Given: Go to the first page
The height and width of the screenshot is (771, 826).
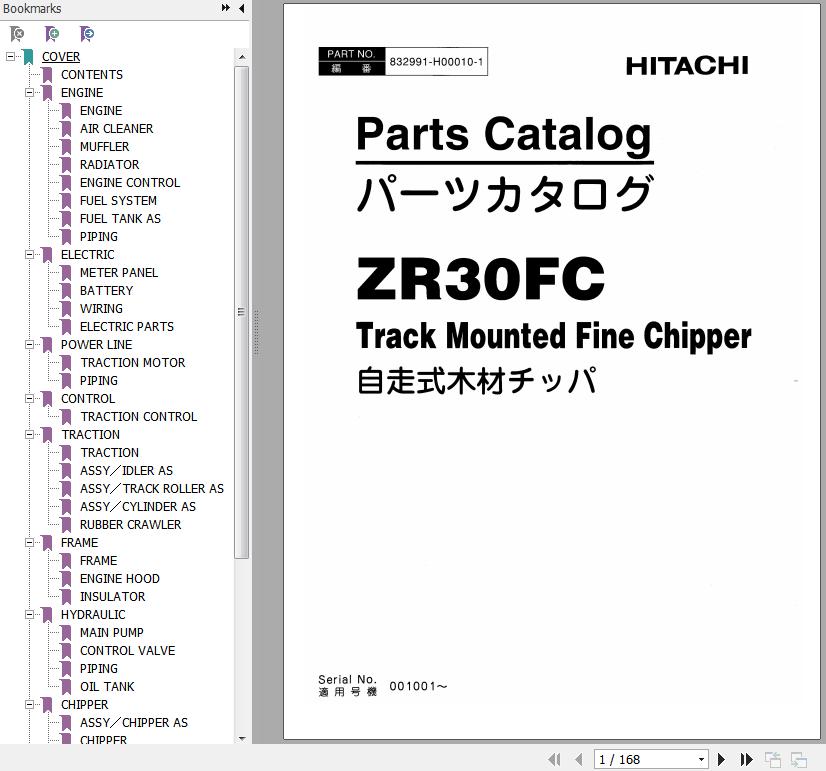Looking at the screenshot, I should (x=554, y=759).
